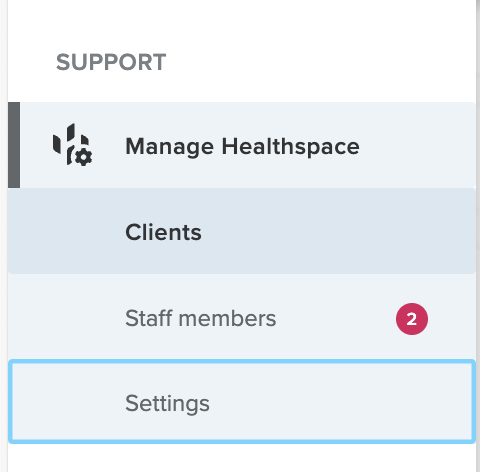
Task: Click the SUPPORT section heading
Action: [x=111, y=62]
